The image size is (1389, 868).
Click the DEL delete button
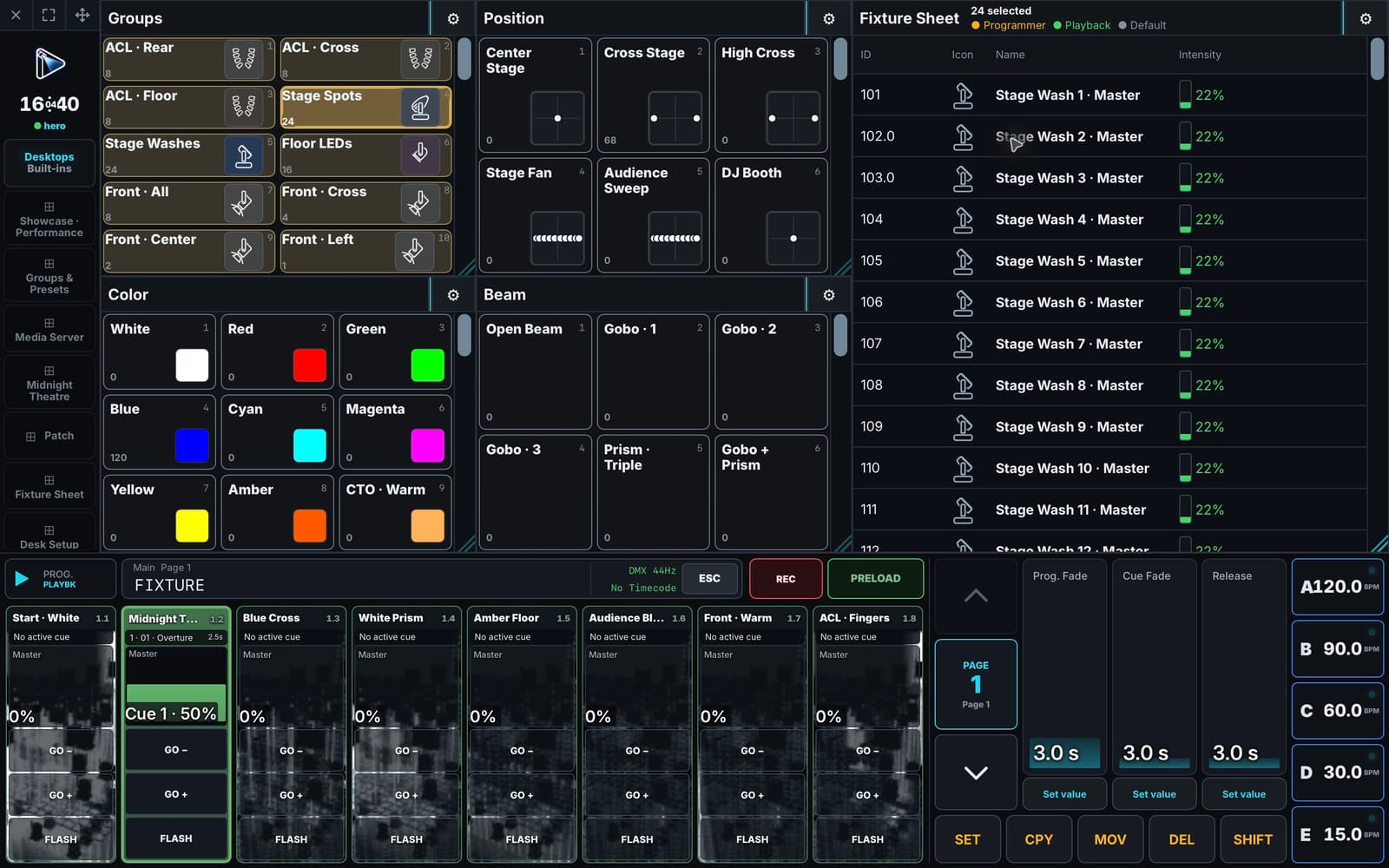click(1182, 839)
